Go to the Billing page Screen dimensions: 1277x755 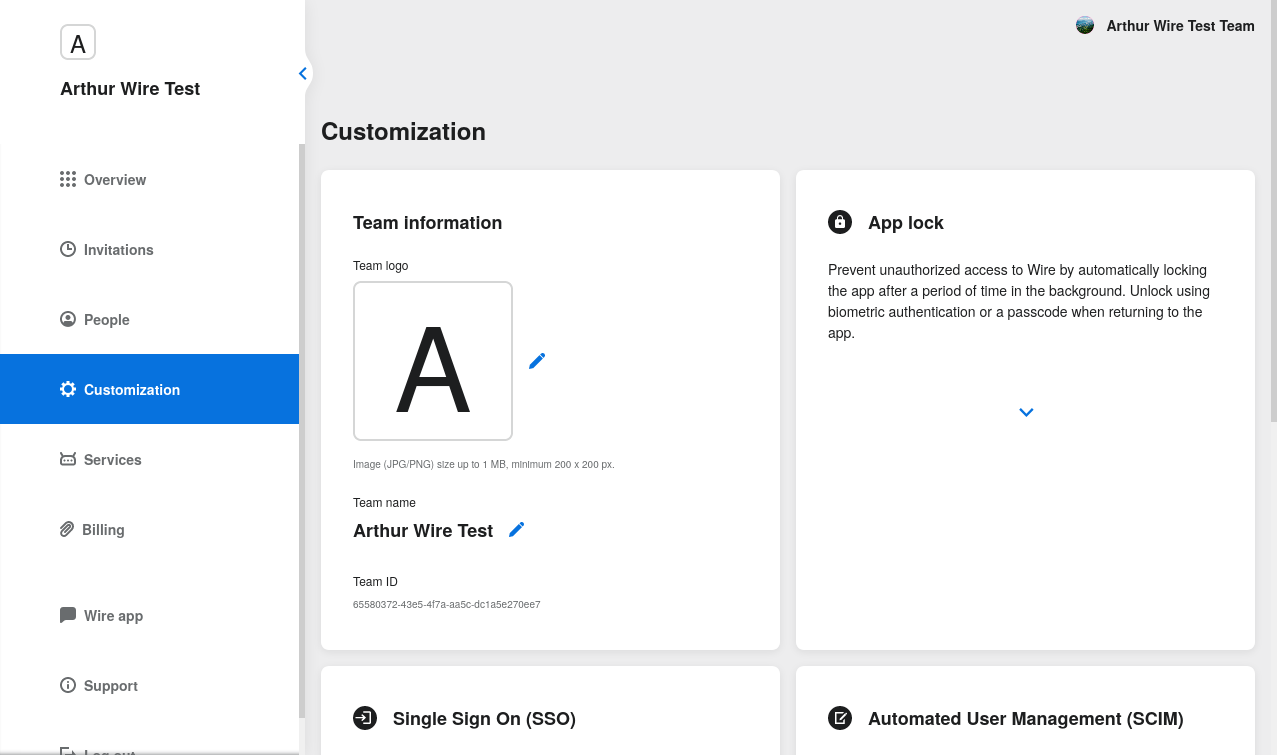point(150,529)
